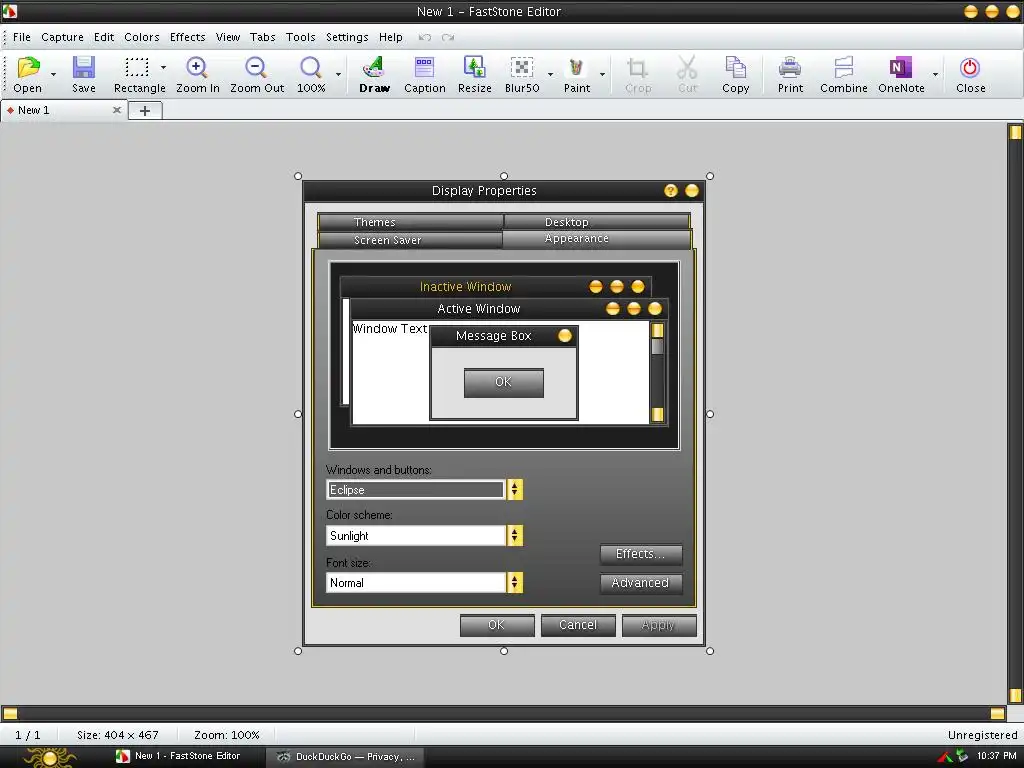Click the red Close power icon
Screen dimensions: 1024x768
970,67
